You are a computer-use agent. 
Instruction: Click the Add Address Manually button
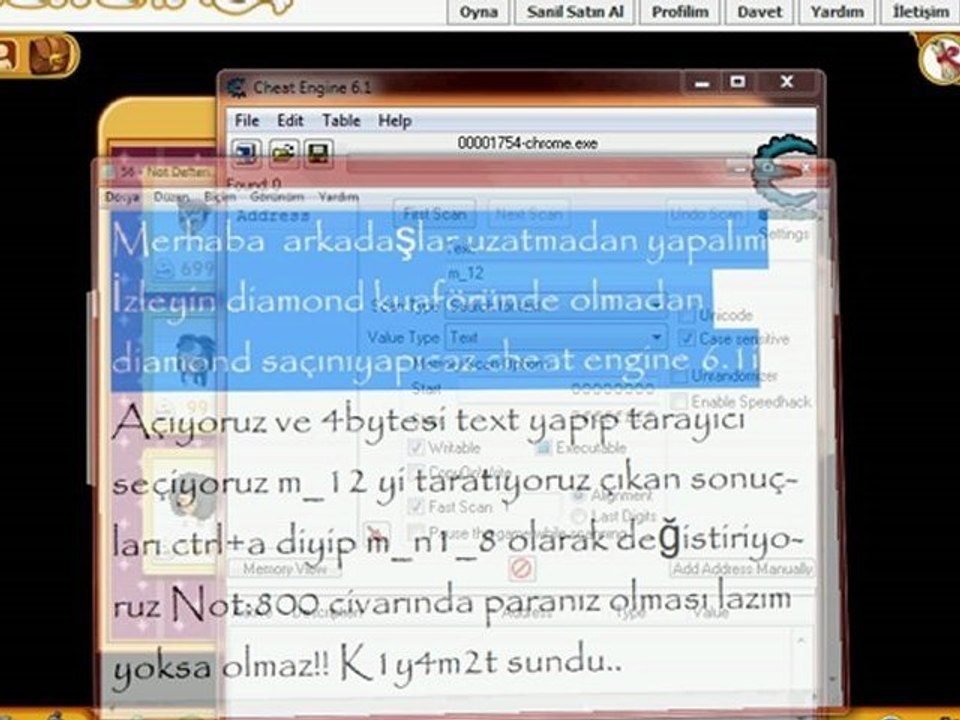pyautogui.click(x=742, y=569)
